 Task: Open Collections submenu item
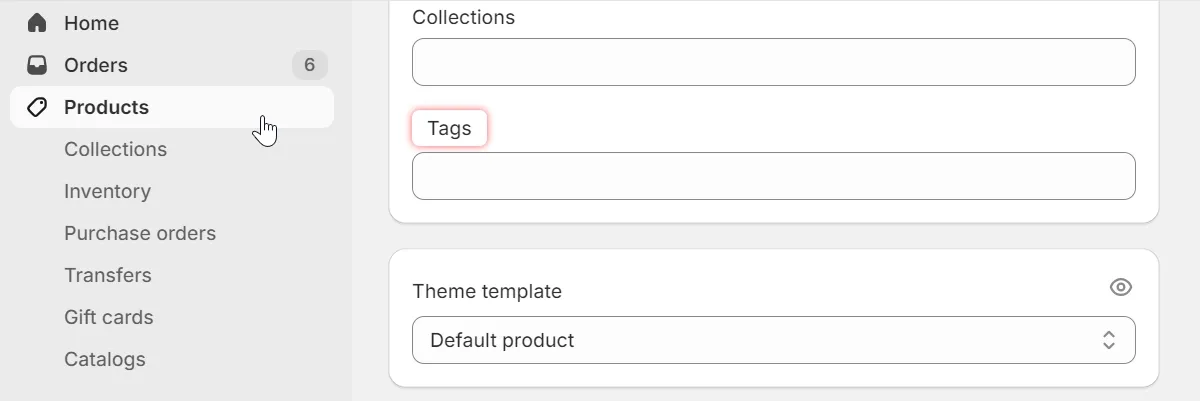click(115, 149)
